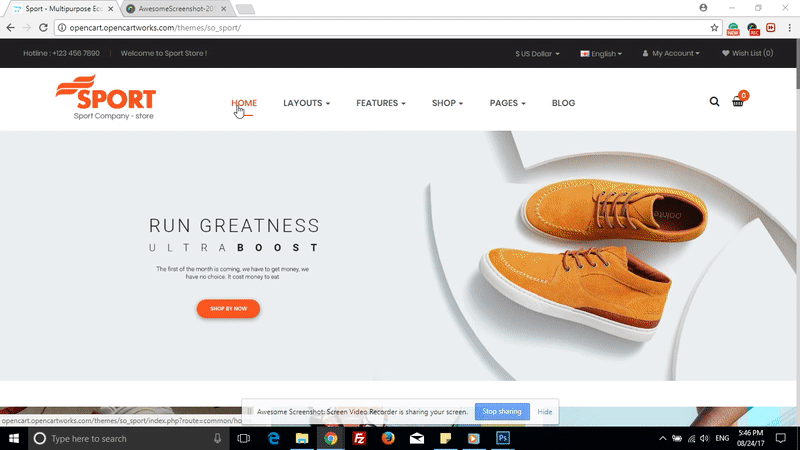This screenshot has height=450, width=800.
Task: Click the Stop sharing button
Action: [502, 411]
